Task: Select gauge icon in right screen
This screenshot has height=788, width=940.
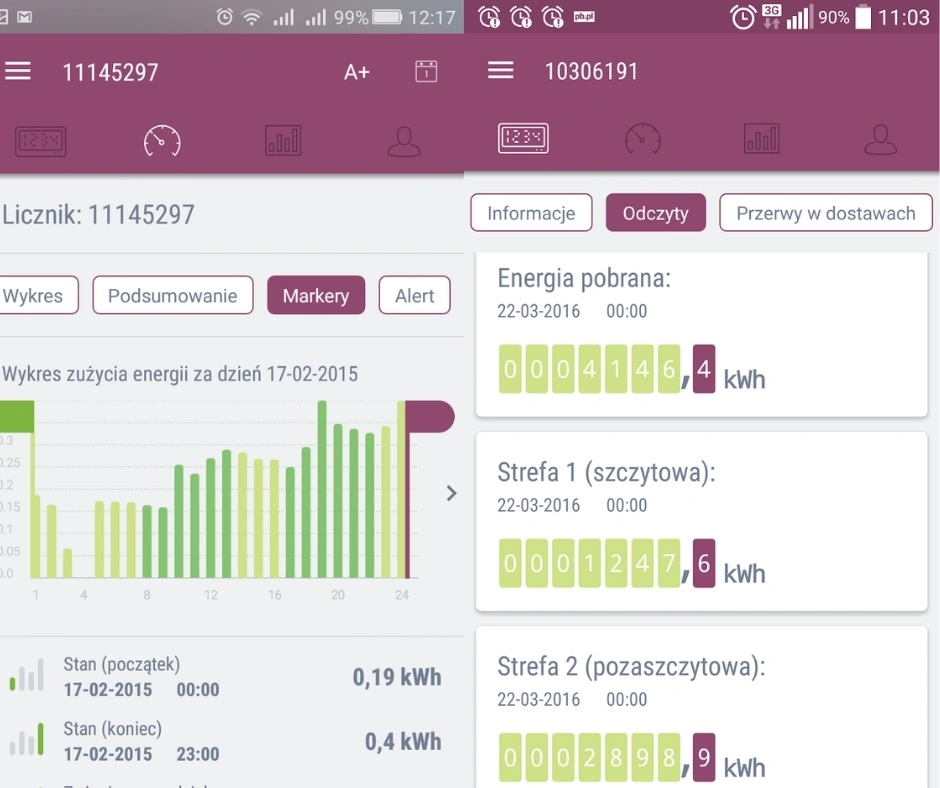Action: click(643, 139)
